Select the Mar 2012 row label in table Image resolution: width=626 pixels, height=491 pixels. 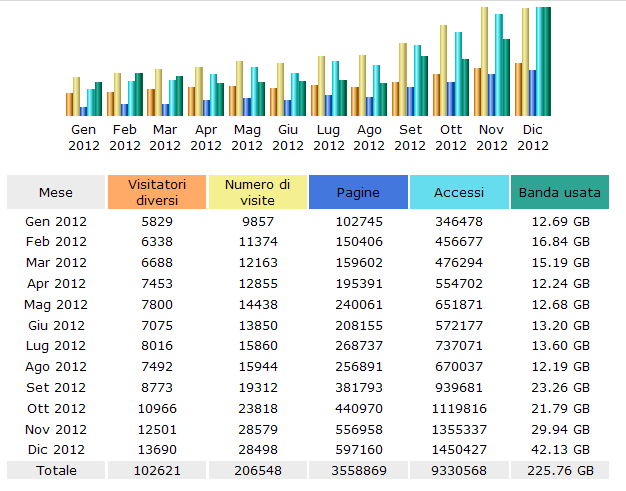pyautogui.click(x=56, y=263)
